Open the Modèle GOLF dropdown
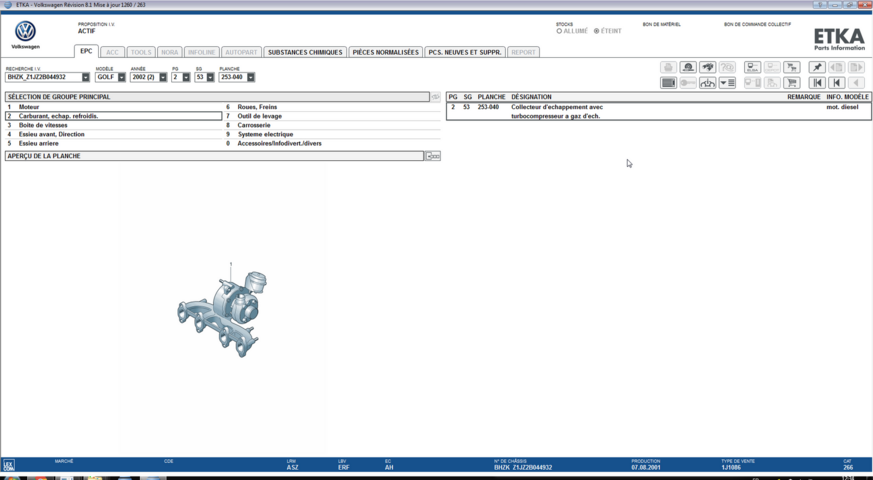 pos(121,77)
